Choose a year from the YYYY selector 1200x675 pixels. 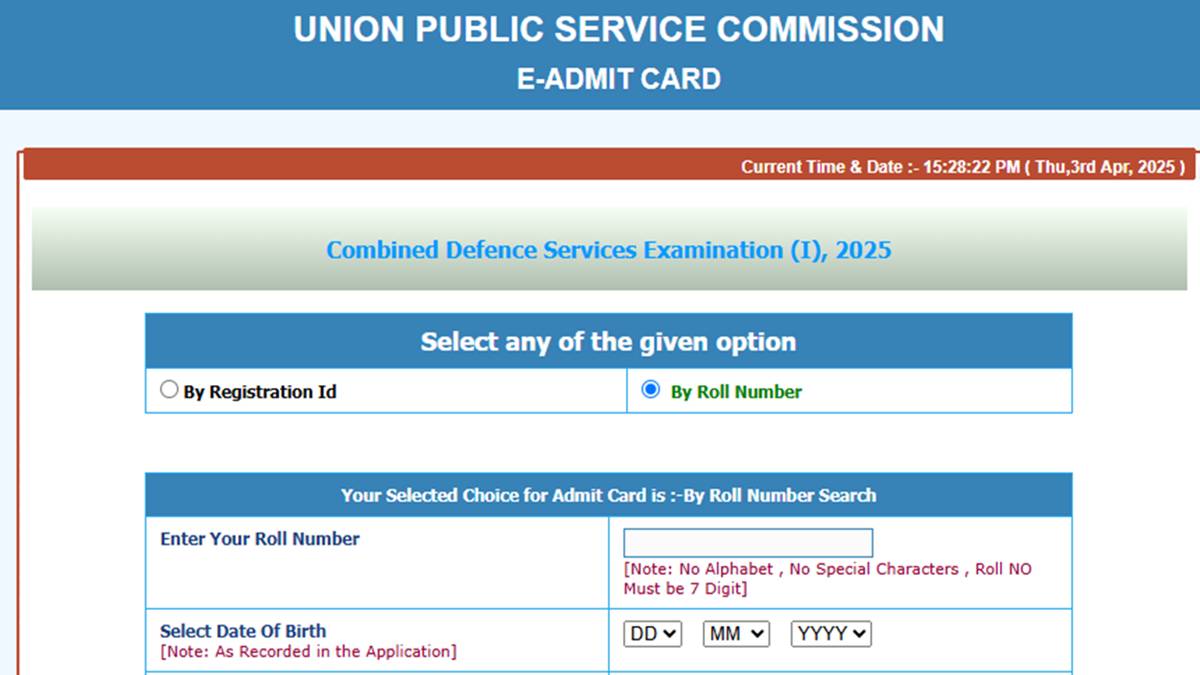pos(831,633)
